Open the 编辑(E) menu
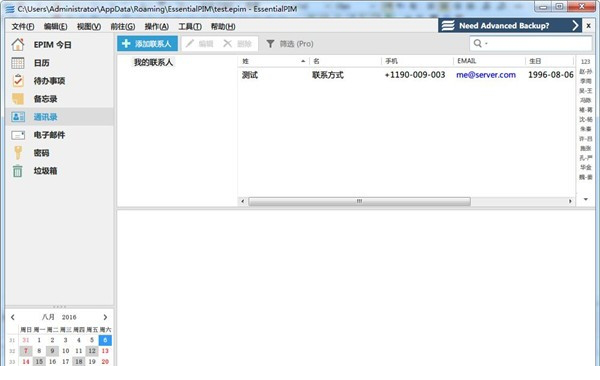The width and height of the screenshot is (600, 380). [55, 26]
